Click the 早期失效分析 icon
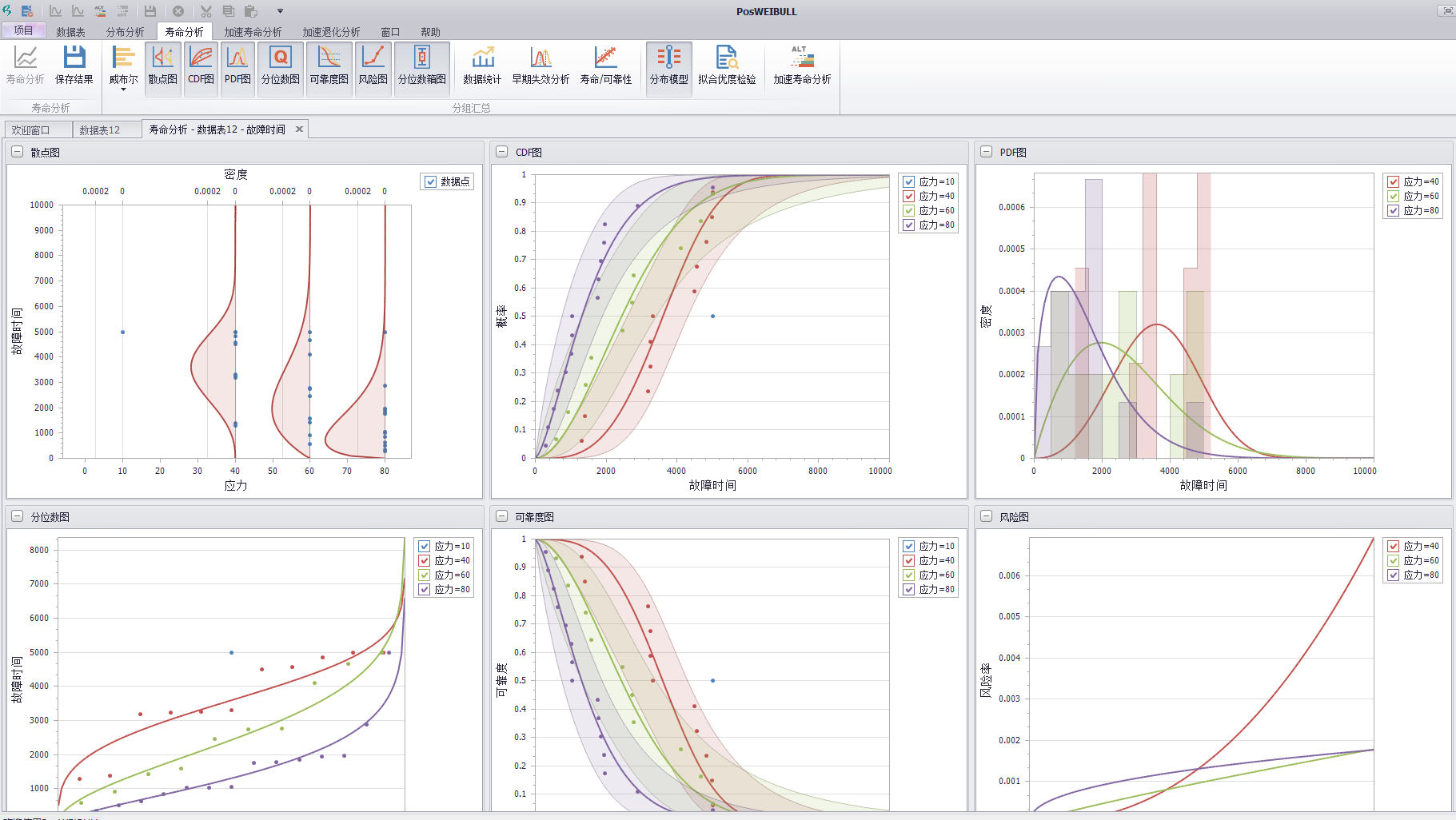 541,57
